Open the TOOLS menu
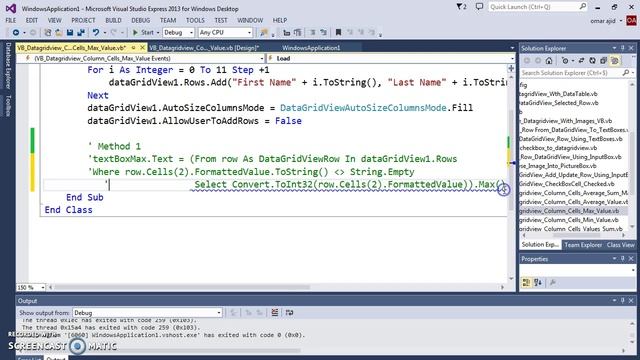The width and height of the screenshot is (640, 360). [196, 20]
